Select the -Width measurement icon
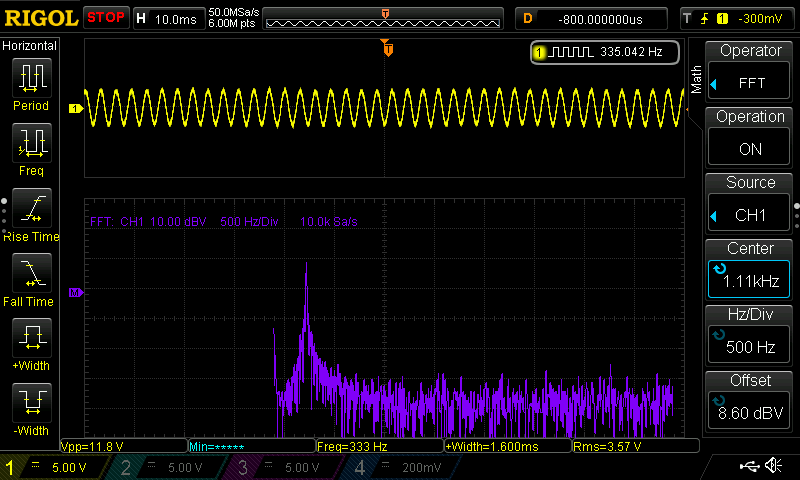This screenshot has height=480, width=800. [31, 409]
